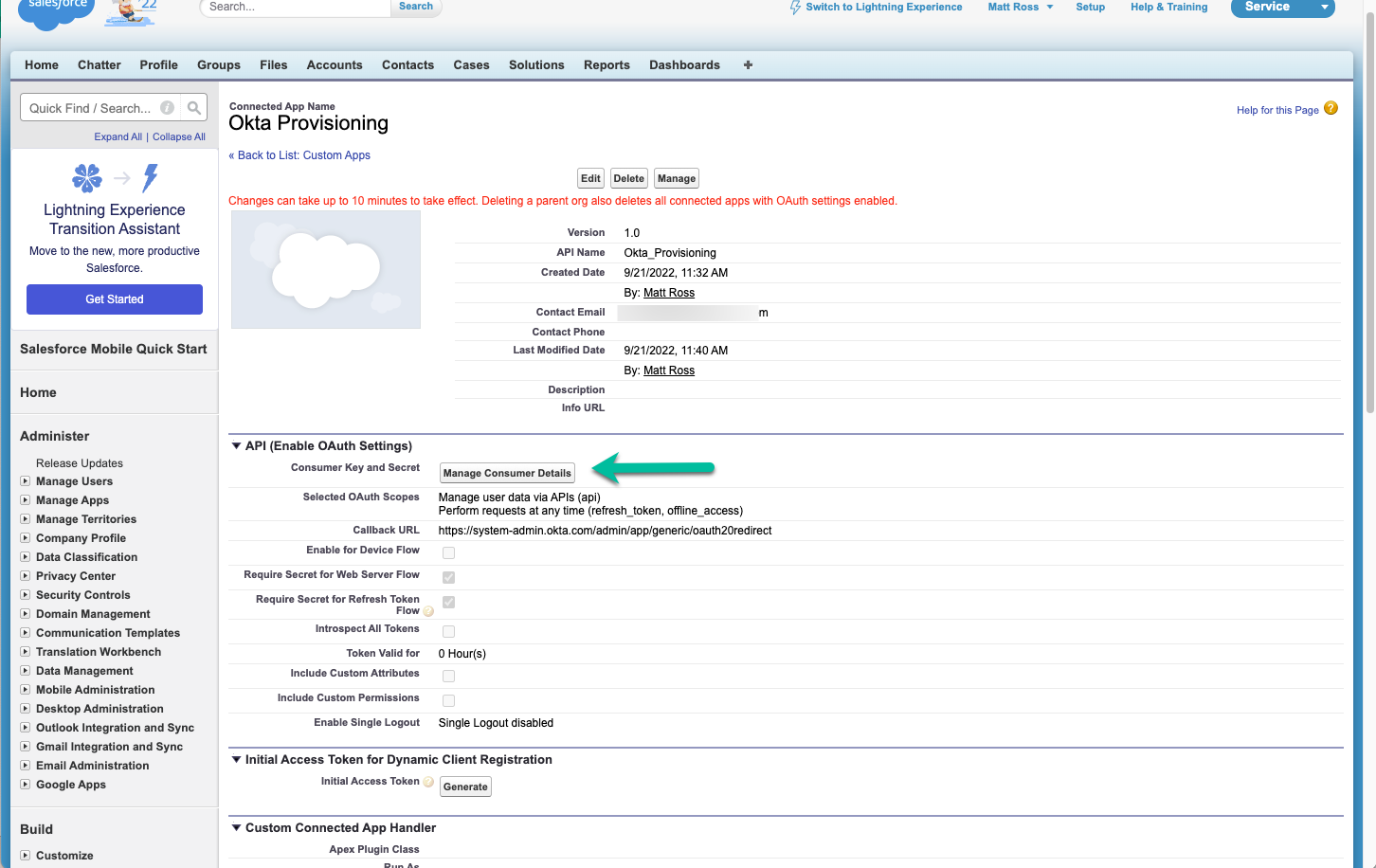The height and width of the screenshot is (868, 1376).
Task: Click the Delete button
Action: [x=628, y=178]
